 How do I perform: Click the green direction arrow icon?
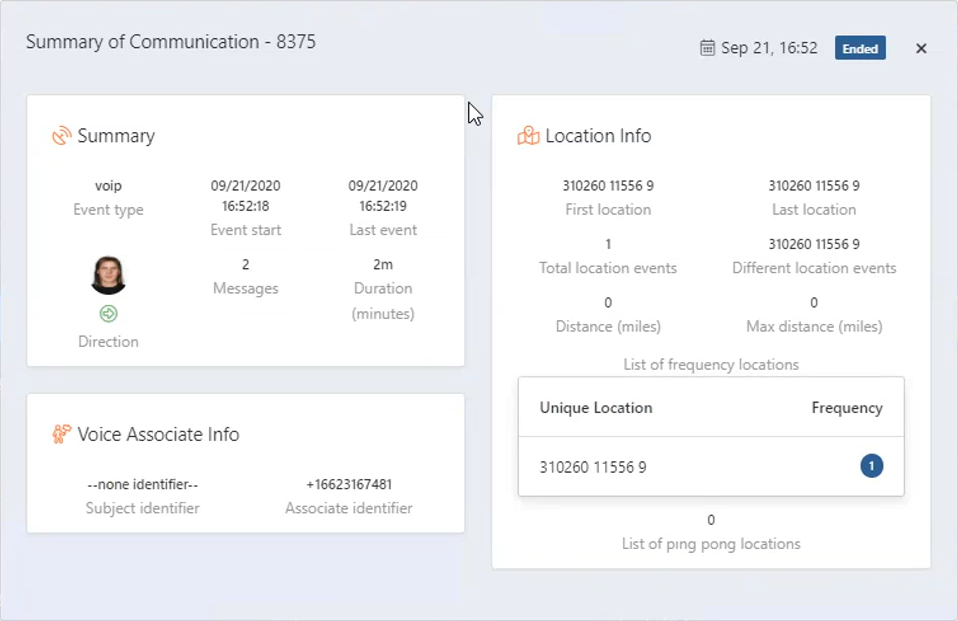pos(108,314)
